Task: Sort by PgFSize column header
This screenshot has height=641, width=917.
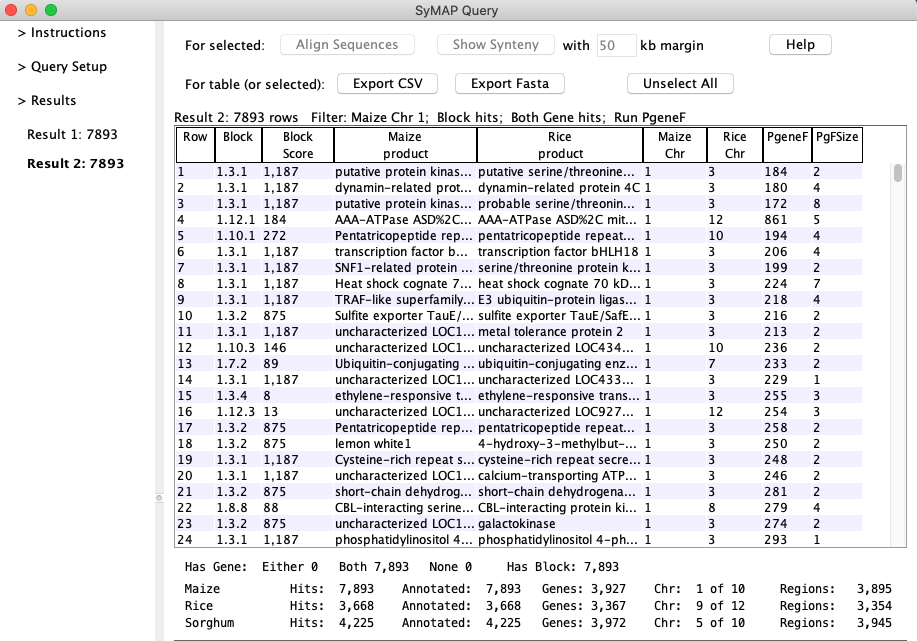Action: pos(837,145)
